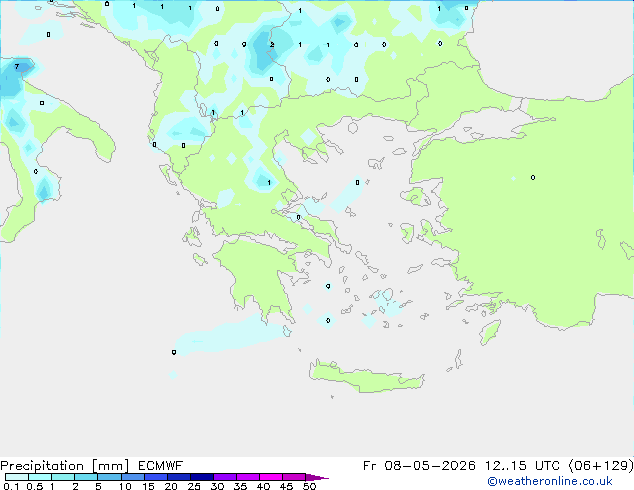Click the legend label '10'
The width and height of the screenshot is (634, 490).
125,486
